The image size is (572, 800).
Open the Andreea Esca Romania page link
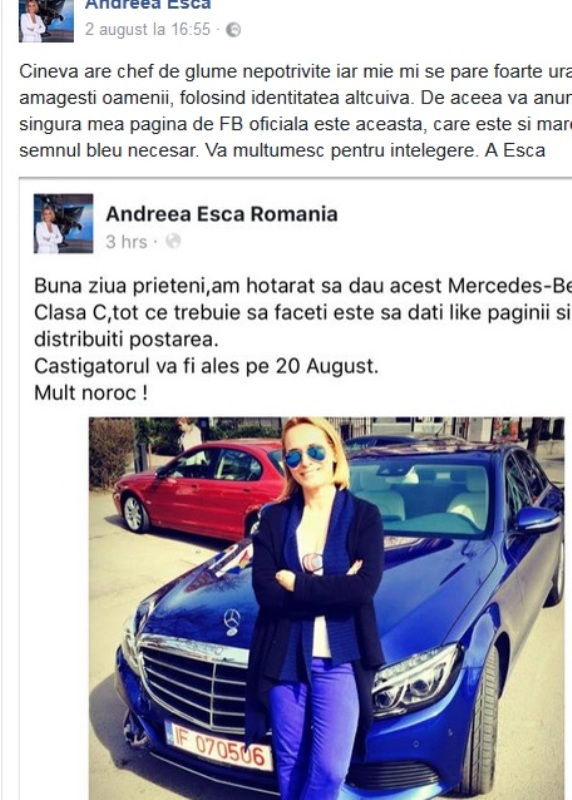[x=221, y=214]
